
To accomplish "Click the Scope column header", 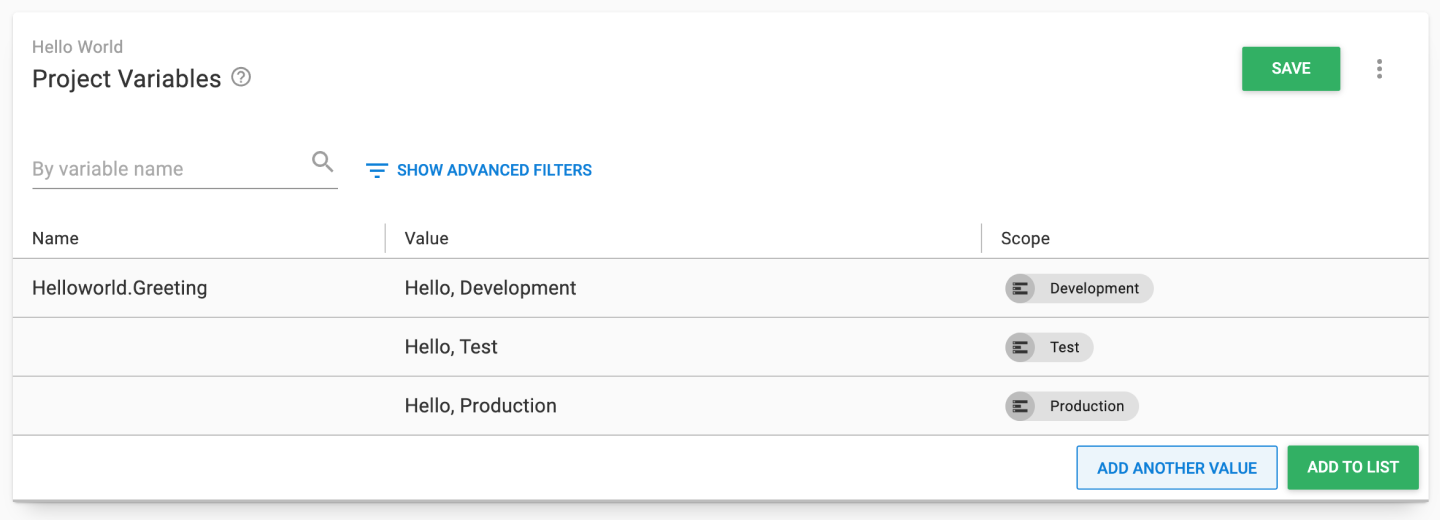I will click(1025, 238).
